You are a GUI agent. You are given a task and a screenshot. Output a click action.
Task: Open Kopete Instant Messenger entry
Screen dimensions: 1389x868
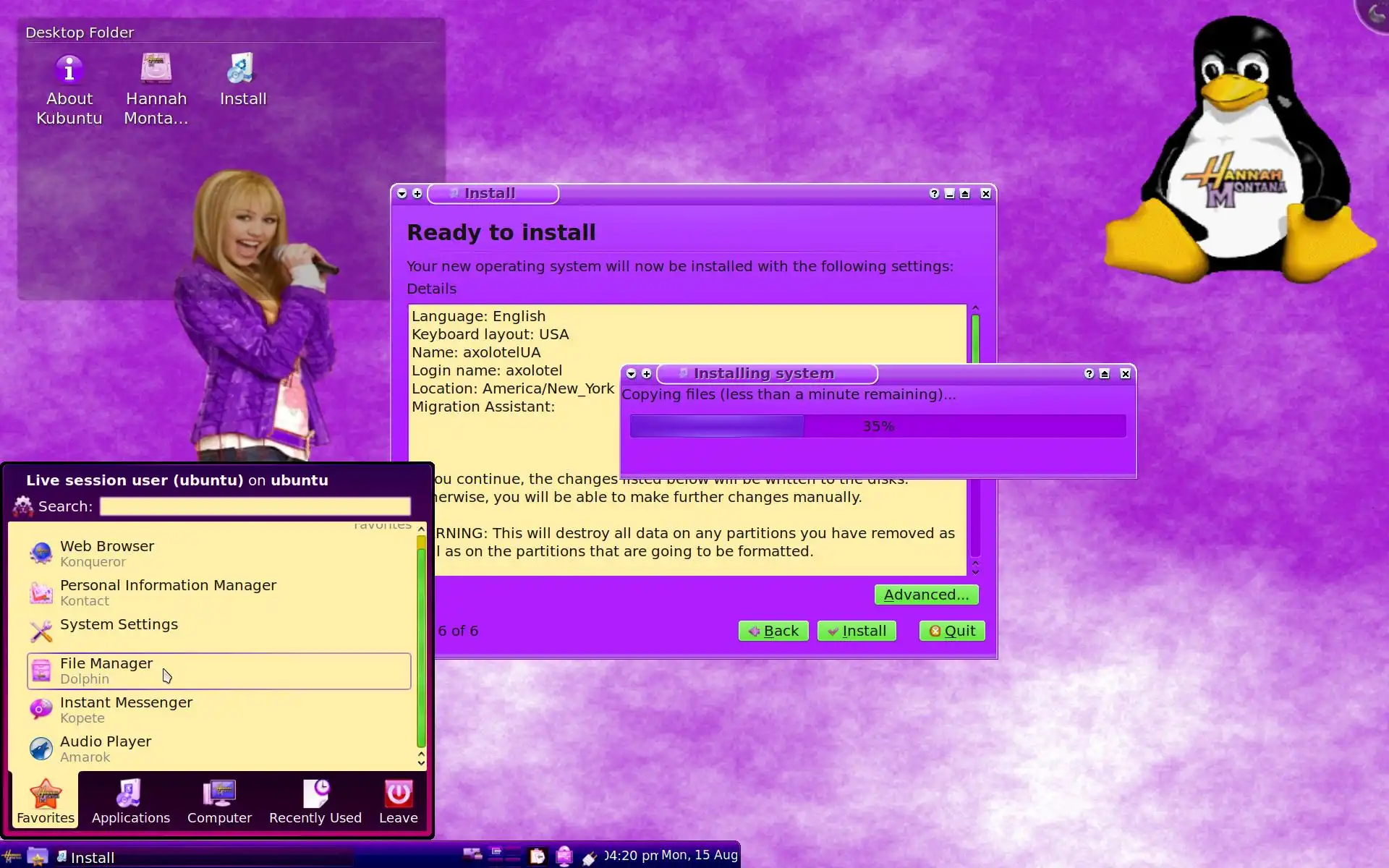pos(126,710)
